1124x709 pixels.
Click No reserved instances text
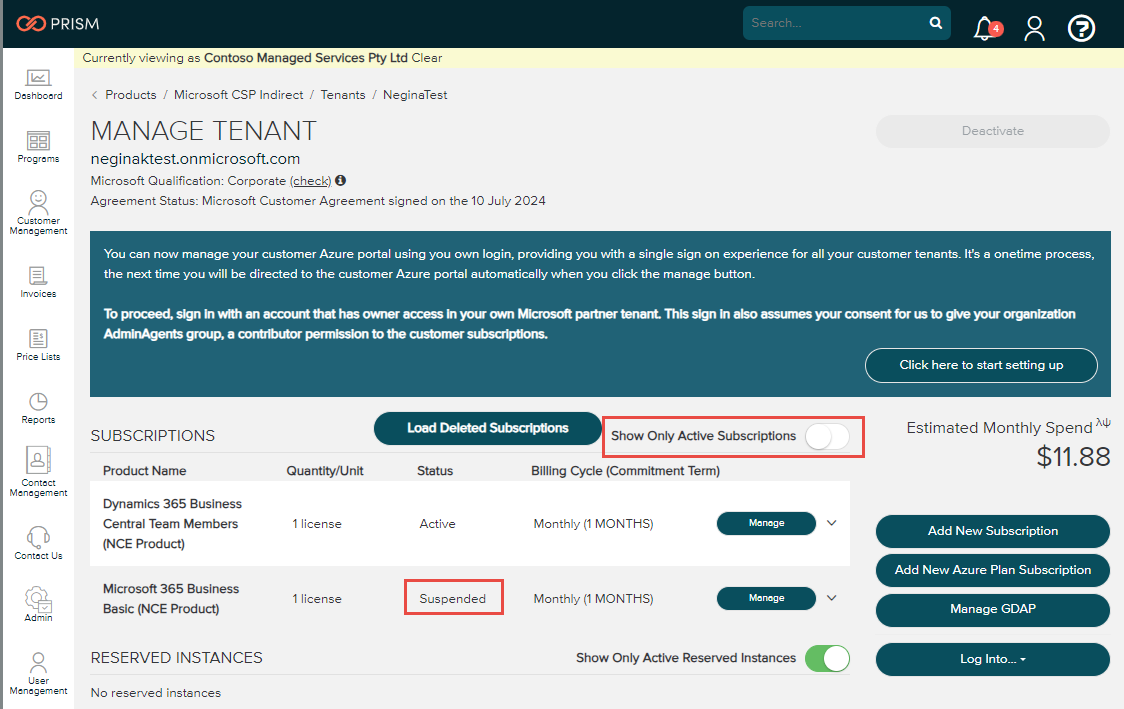(x=156, y=693)
